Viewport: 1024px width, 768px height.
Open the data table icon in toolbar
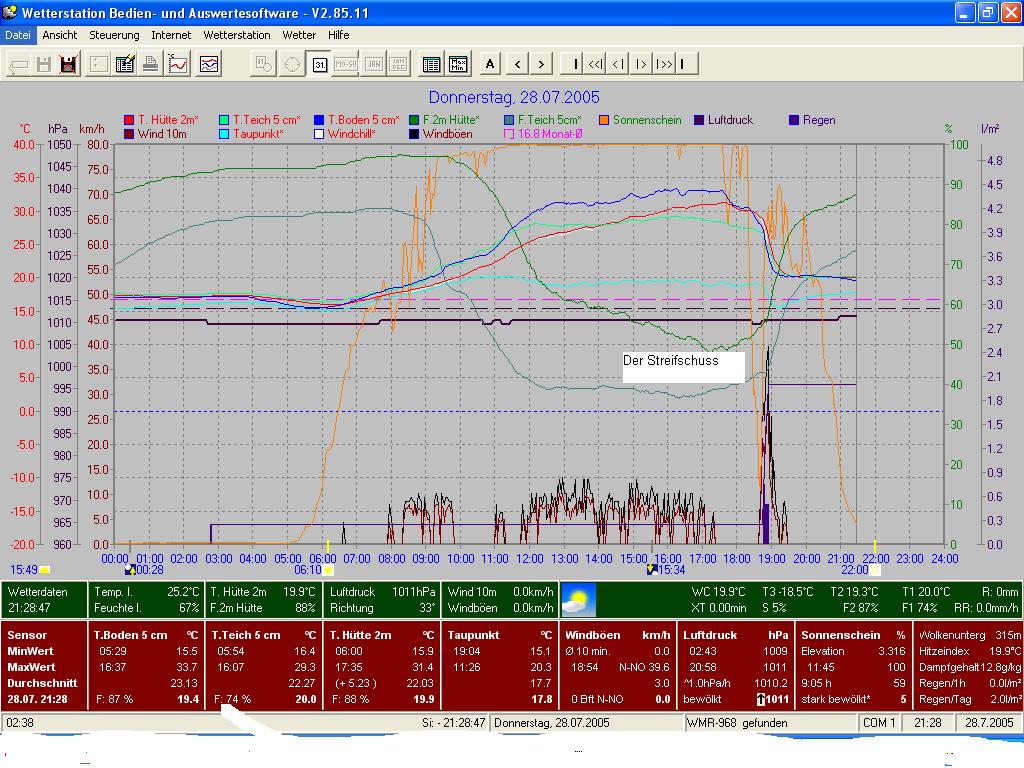tap(432, 65)
